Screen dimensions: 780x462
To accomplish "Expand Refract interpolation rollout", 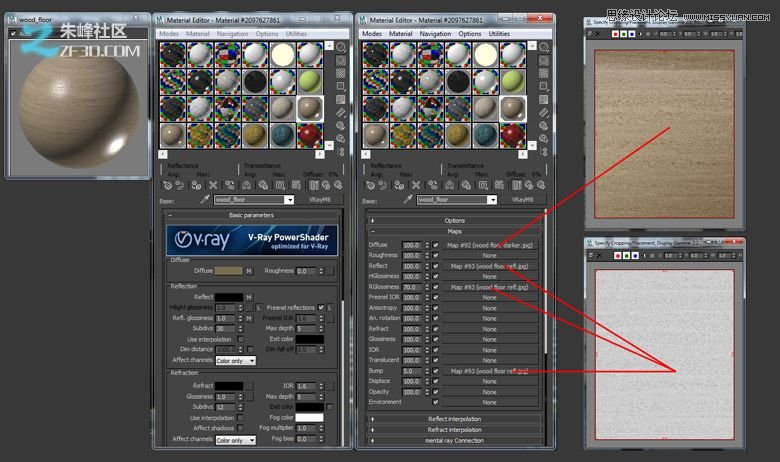I will [454, 430].
